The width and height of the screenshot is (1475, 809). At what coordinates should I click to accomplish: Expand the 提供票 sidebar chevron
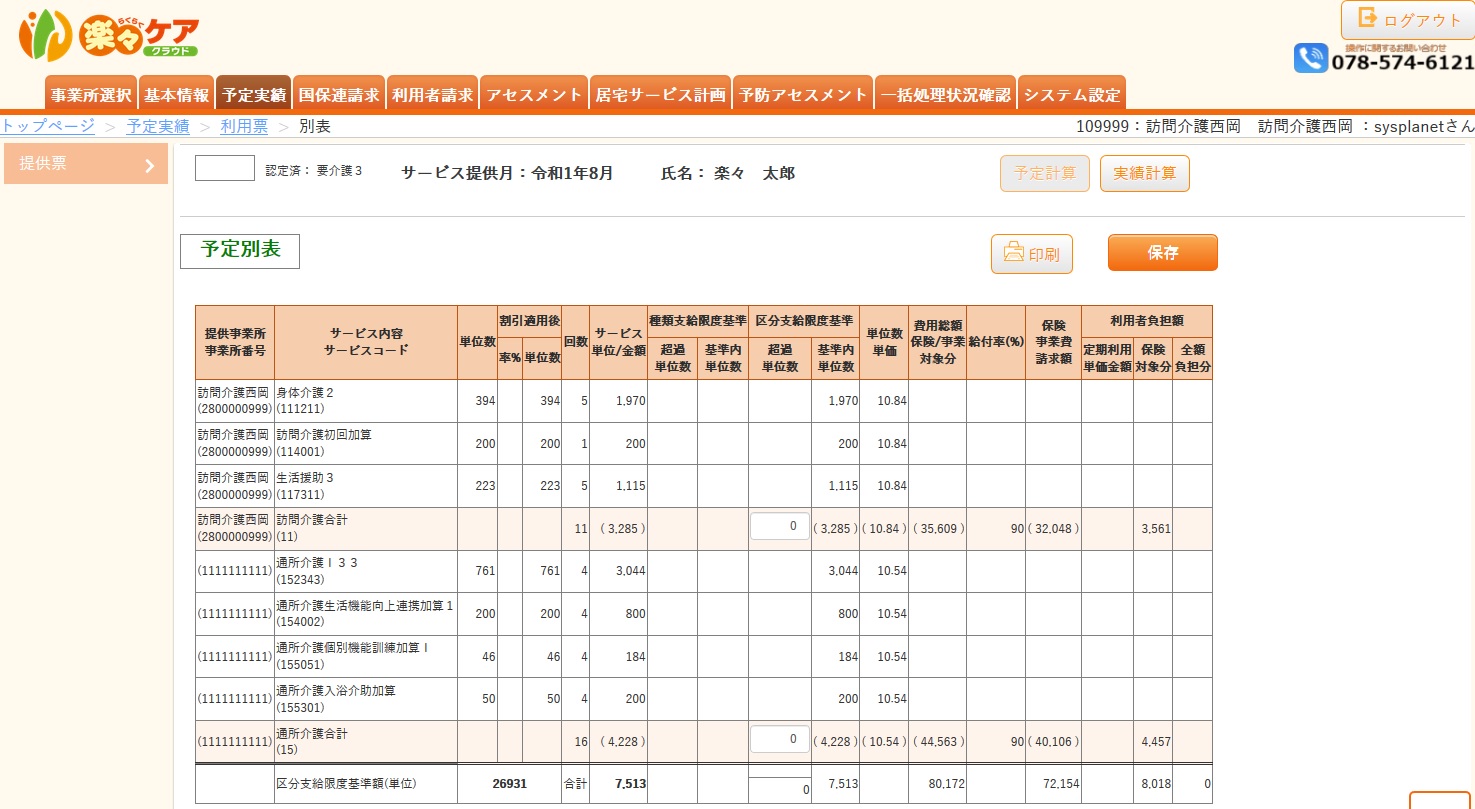click(x=149, y=165)
